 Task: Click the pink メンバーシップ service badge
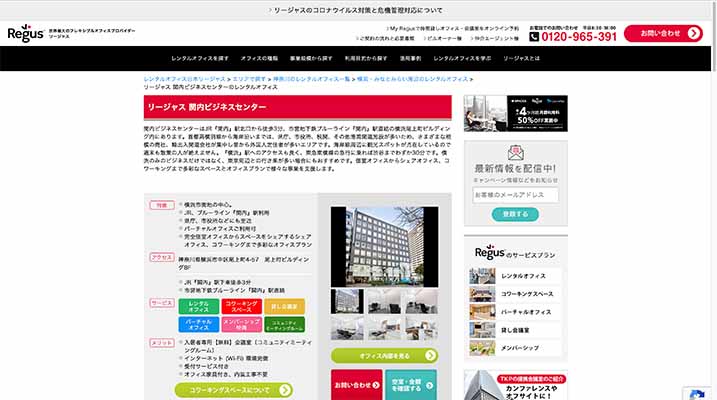242,325
